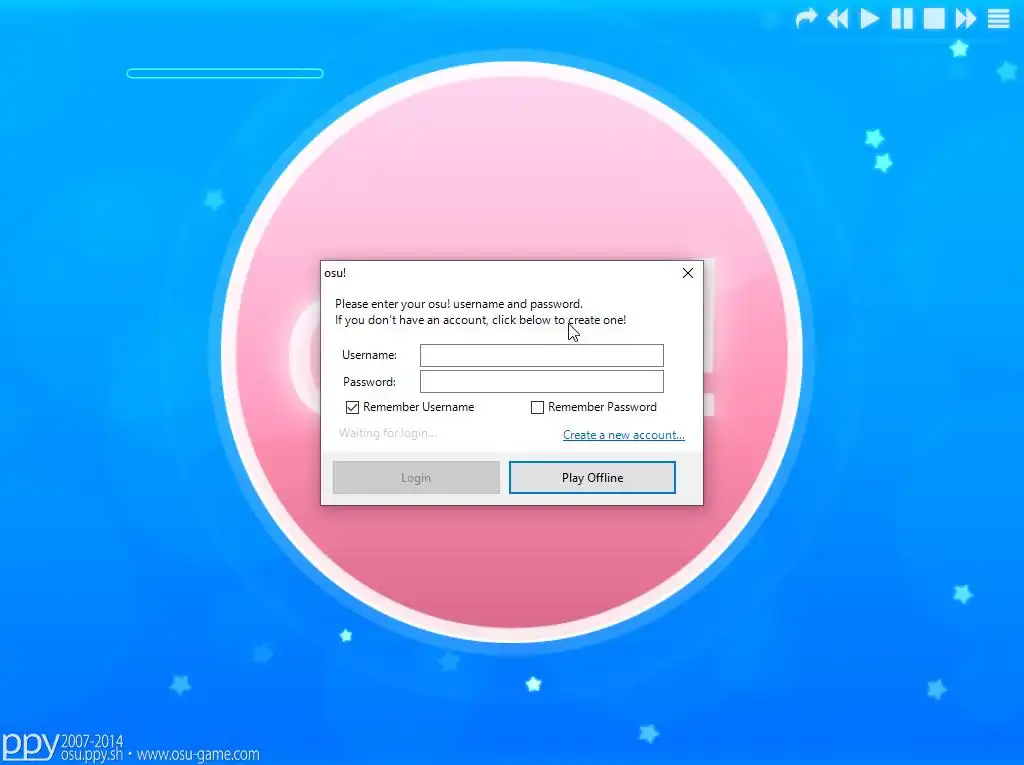Choose Play Offline
Viewport: 1024px width, 765px height.
click(592, 478)
